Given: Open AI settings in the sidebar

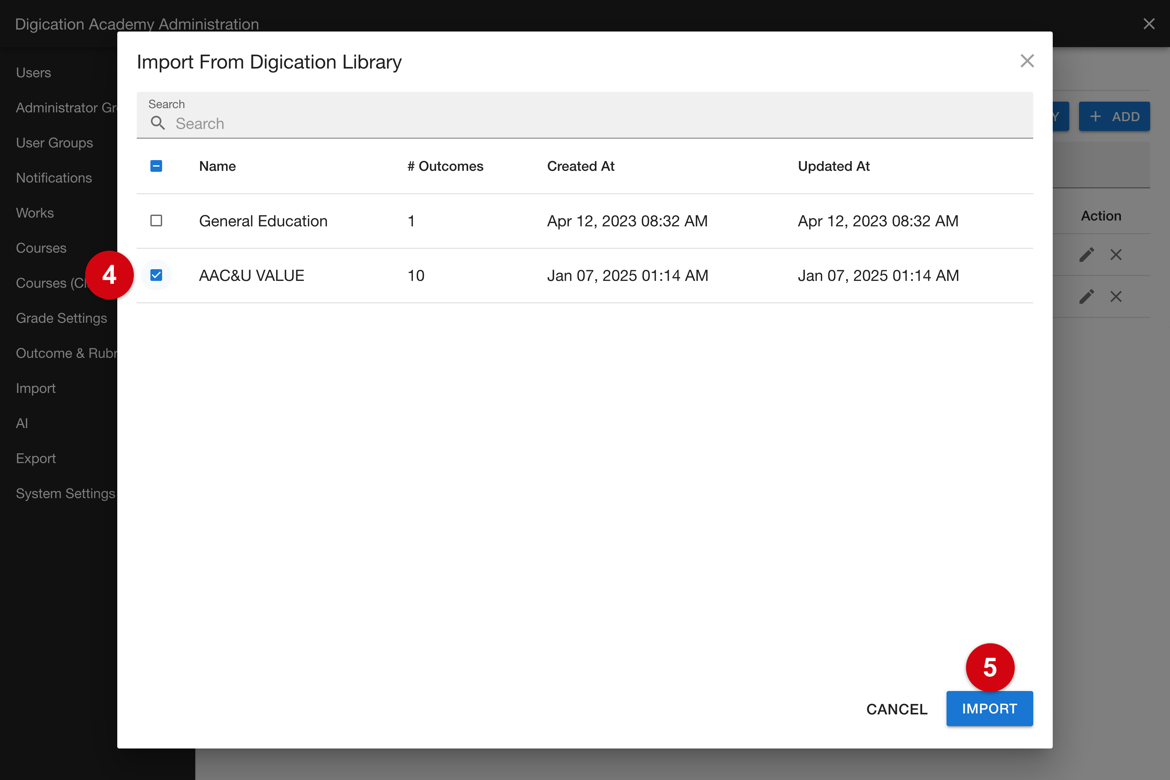Looking at the screenshot, I should 22,423.
